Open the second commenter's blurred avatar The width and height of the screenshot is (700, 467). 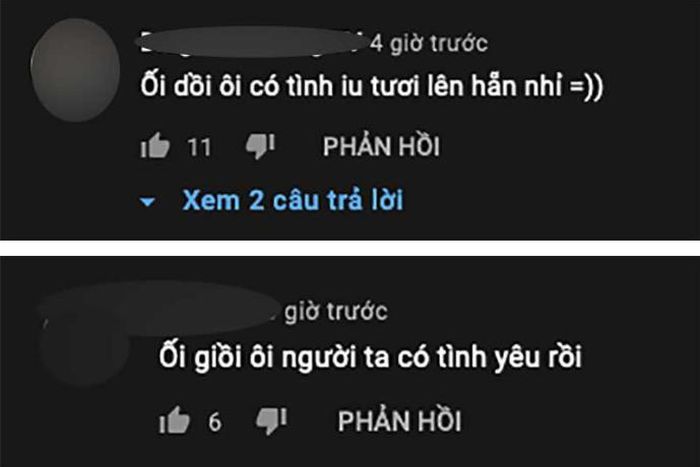83,348
